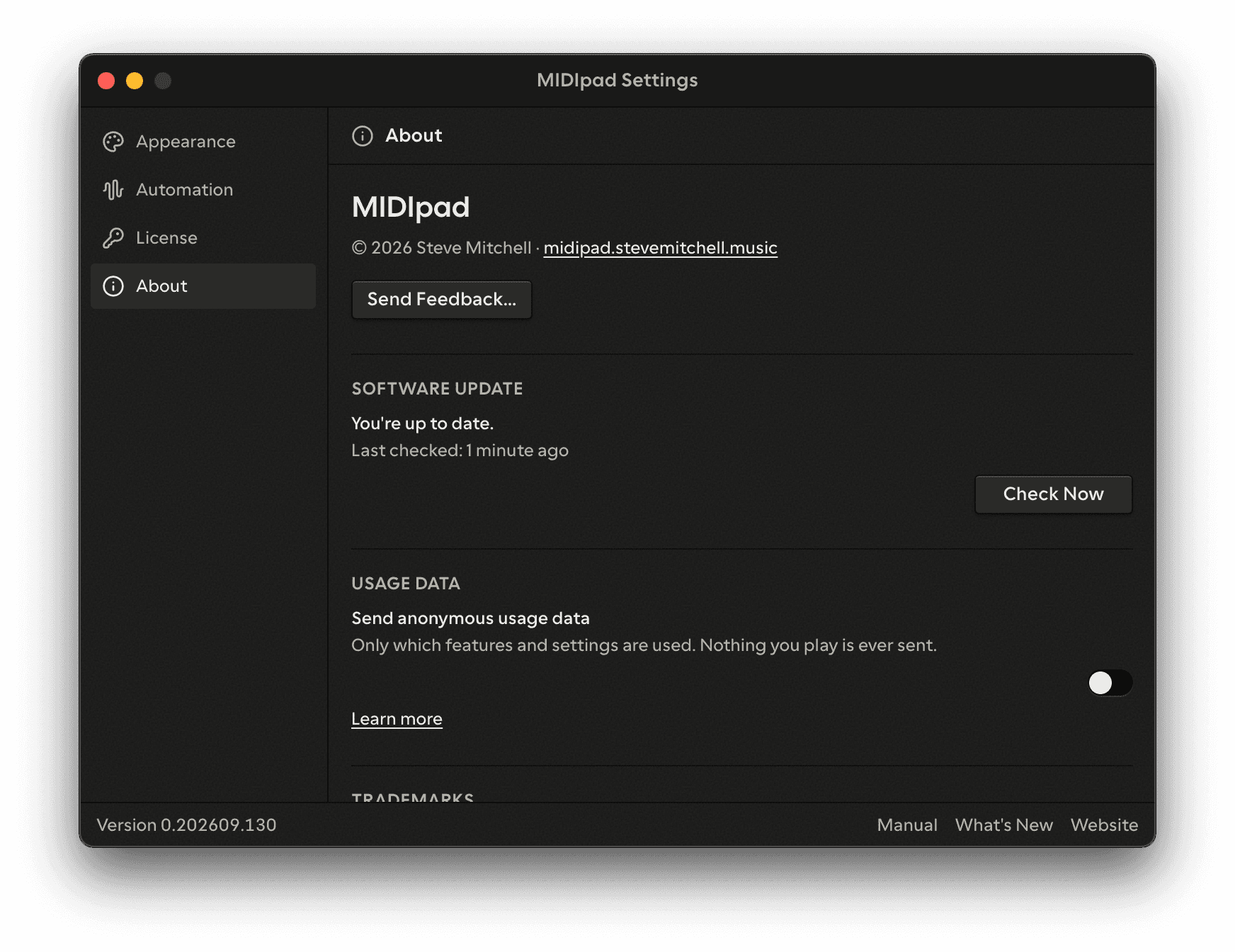Select the About tab in sidebar

point(203,286)
